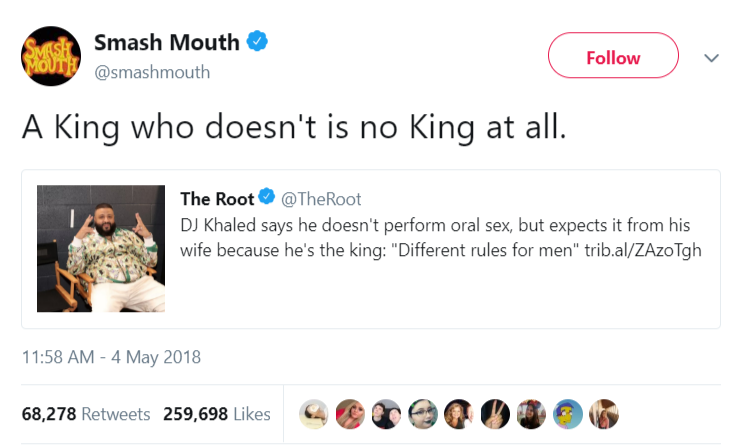Screen dimensions: 740x446
Task: Open the liker avatar with green hair and glasses
Action: [421, 413]
